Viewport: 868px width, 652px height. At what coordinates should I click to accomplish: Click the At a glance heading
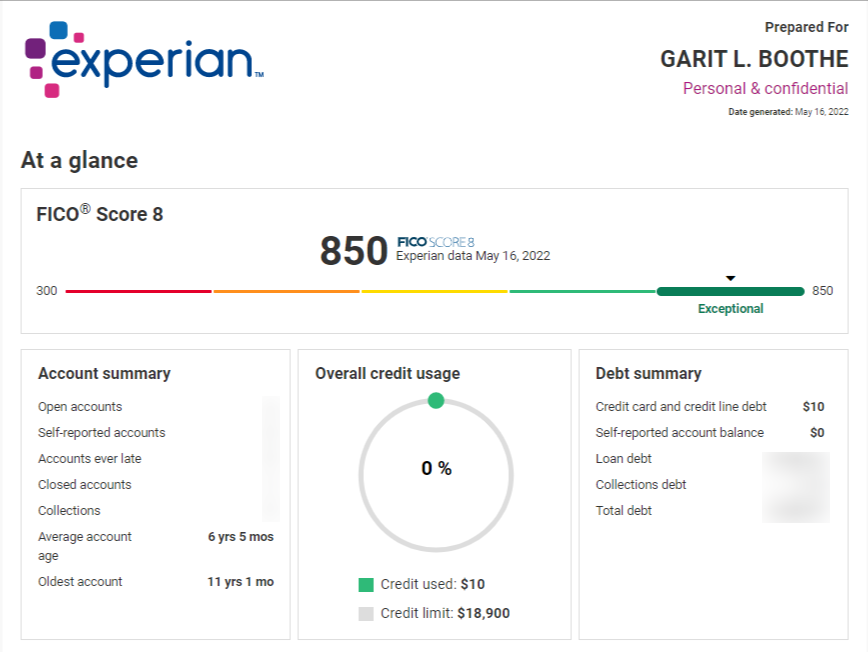tap(80, 161)
